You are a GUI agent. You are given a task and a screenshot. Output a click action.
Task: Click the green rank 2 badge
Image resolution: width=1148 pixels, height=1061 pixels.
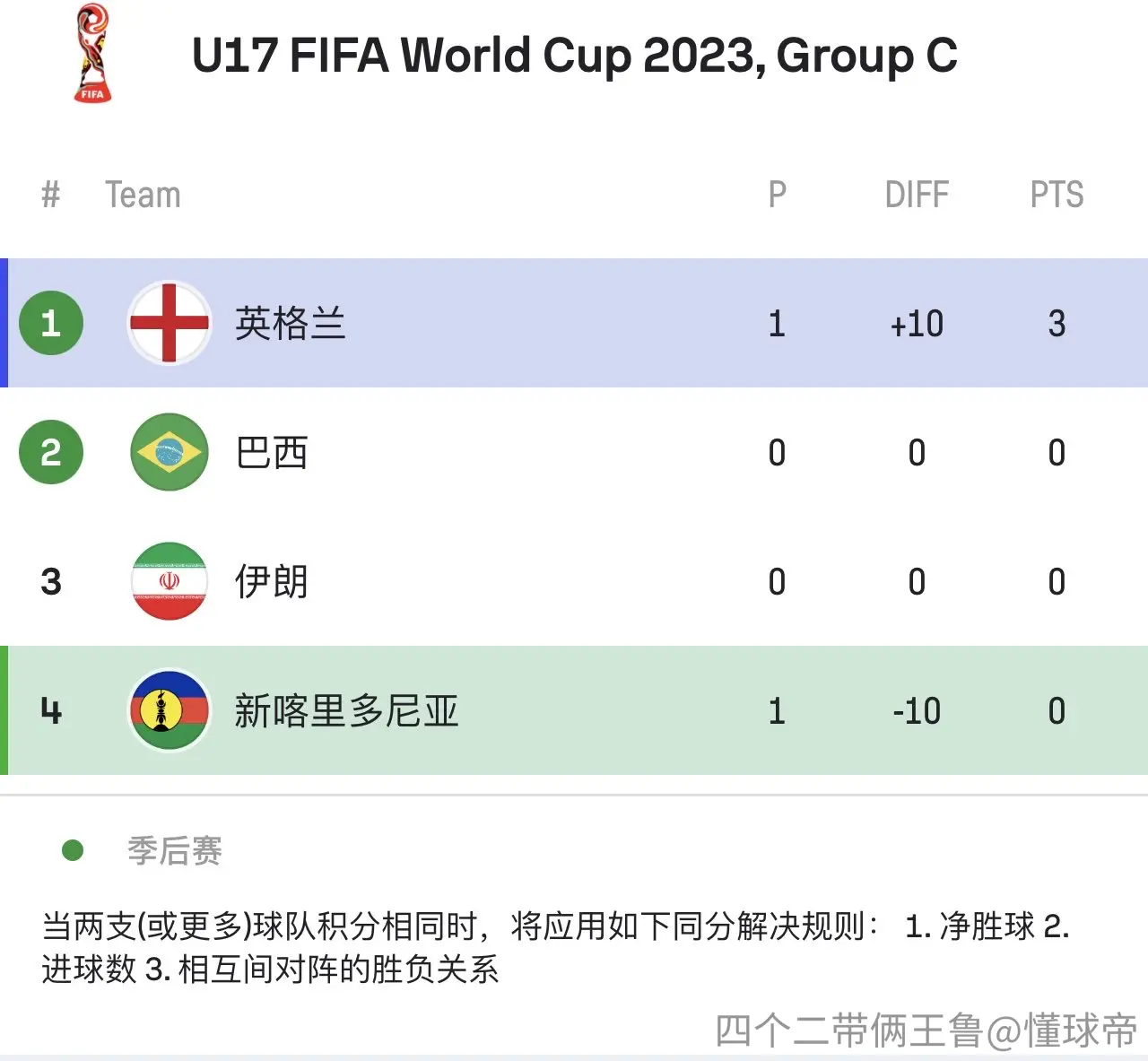51,452
